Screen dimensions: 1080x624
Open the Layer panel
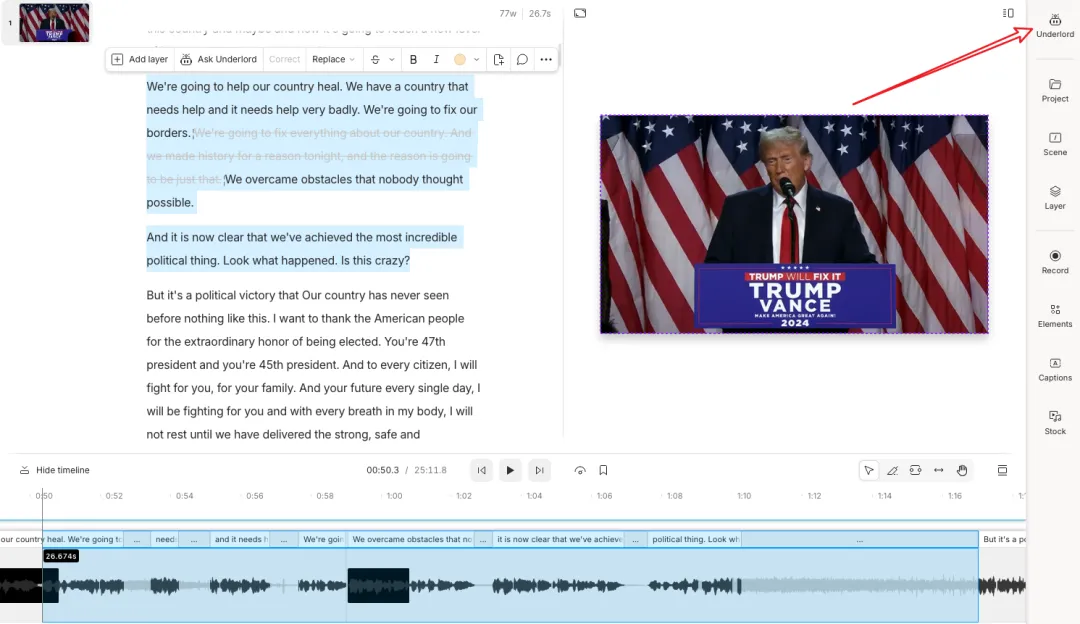tap(1055, 198)
